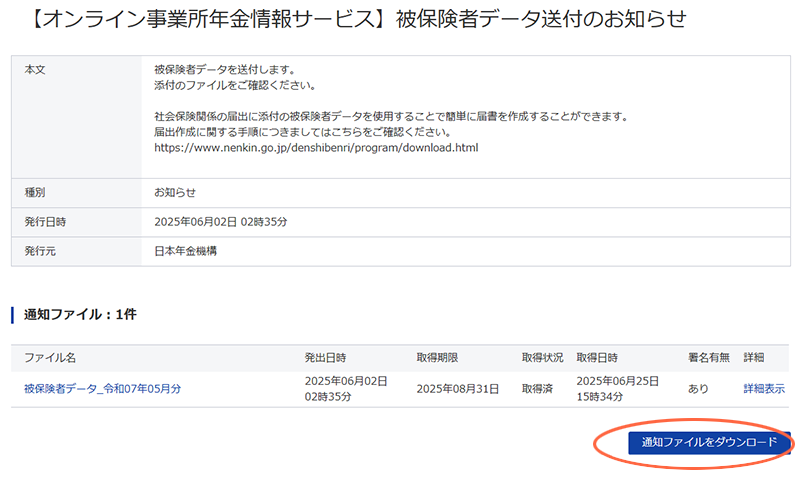This screenshot has width=800, height=481.
Task: Open the 被保険者データ_令和07年05月分 file link
Action: pos(103,389)
